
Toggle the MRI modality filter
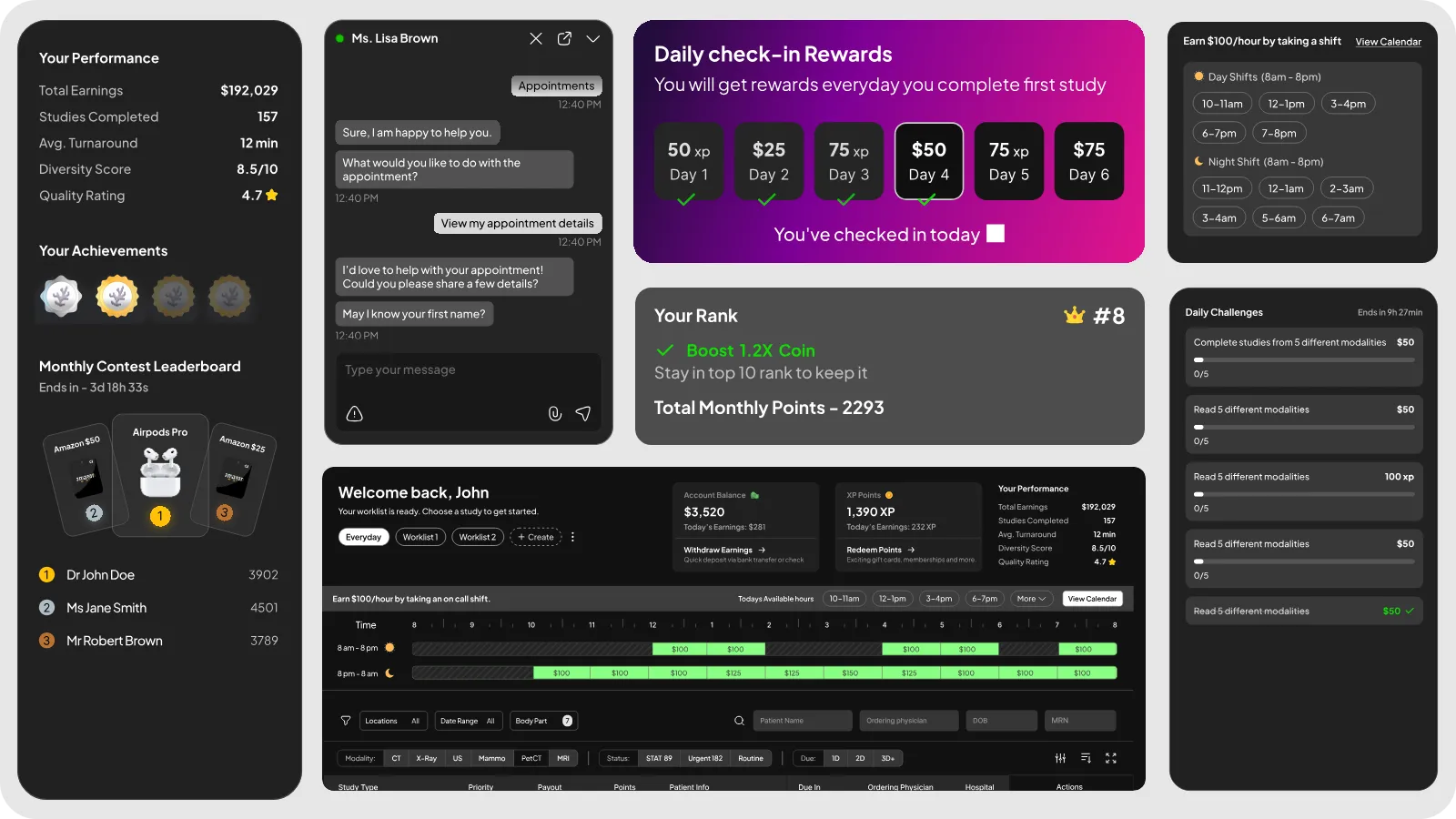[563, 758]
